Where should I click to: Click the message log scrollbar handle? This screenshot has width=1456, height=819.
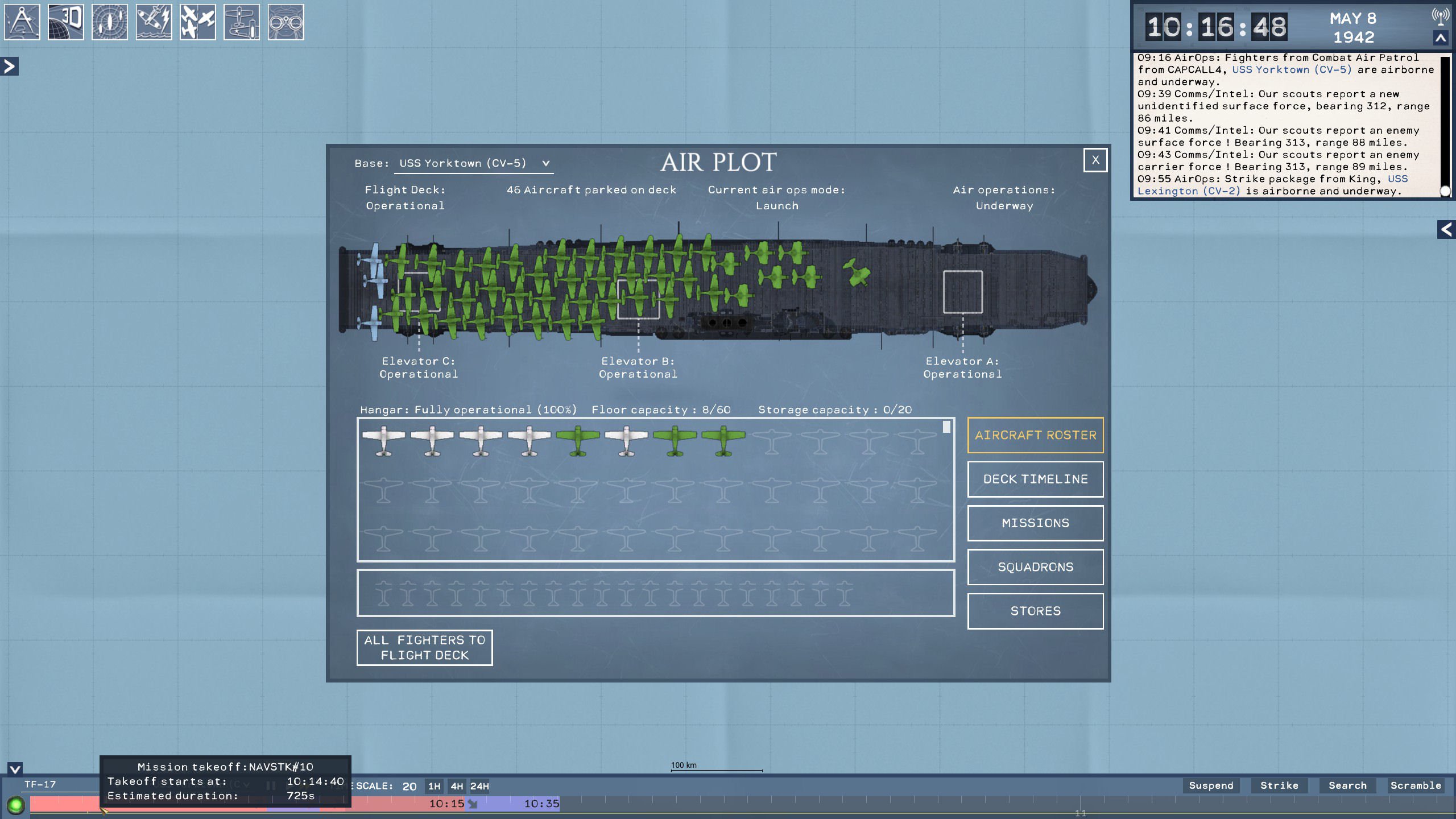pyautogui.click(x=1445, y=191)
